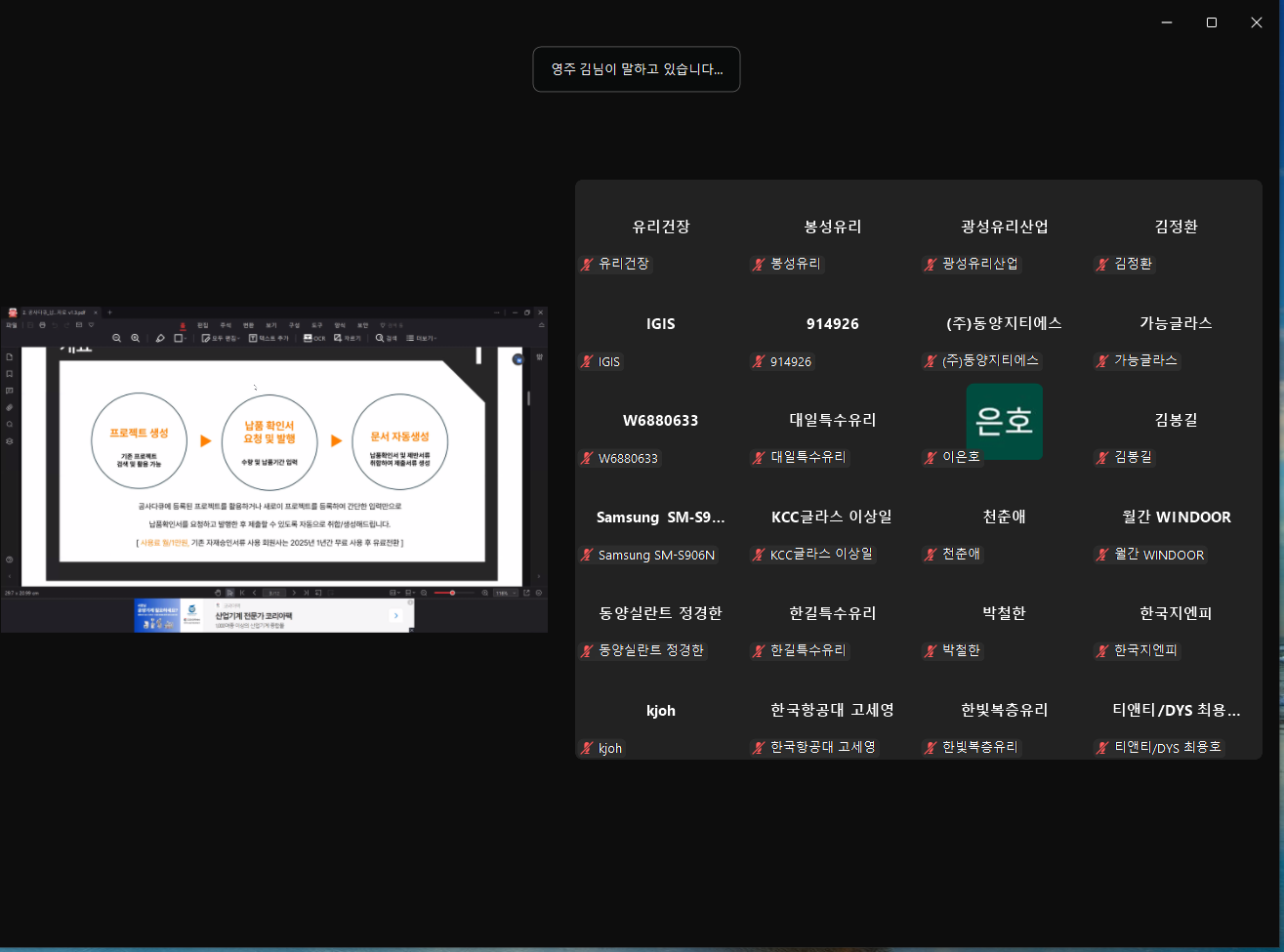Click the zoom out magnifier in PDF toolbar

[x=116, y=338]
